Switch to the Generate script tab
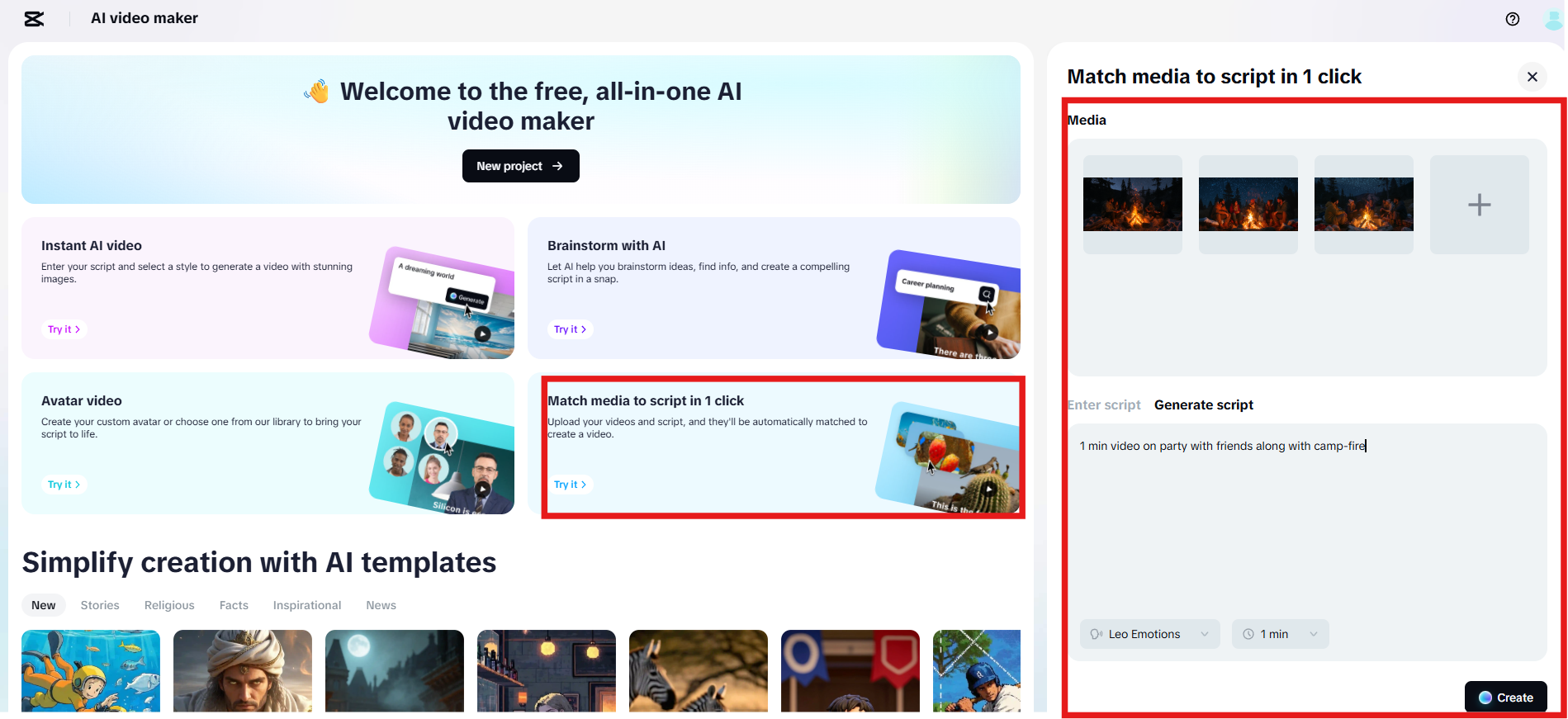The width and height of the screenshot is (1568, 719). click(x=1204, y=404)
